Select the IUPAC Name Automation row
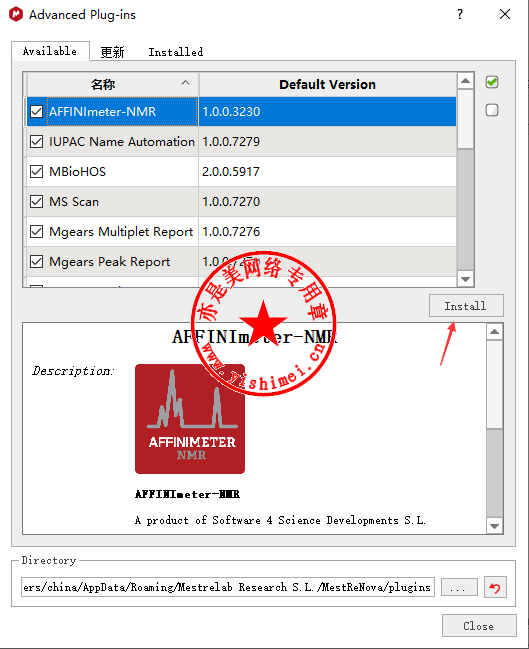The image size is (529, 649). tap(241, 142)
